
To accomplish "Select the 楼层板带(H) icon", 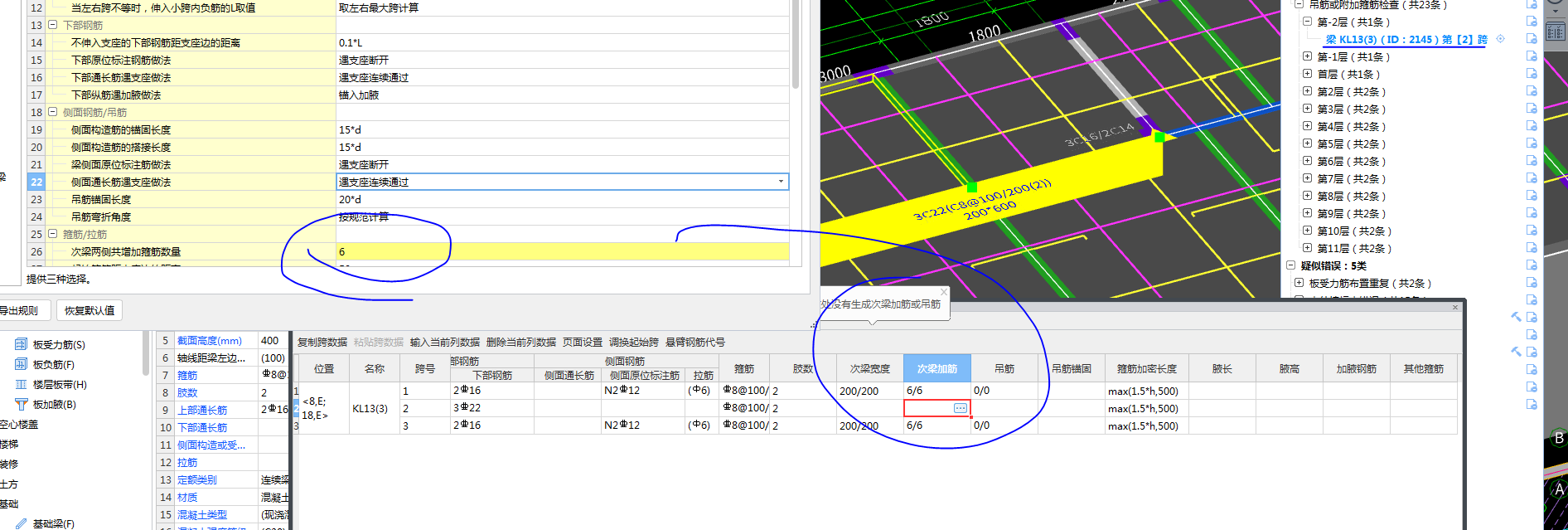I will [x=22, y=384].
